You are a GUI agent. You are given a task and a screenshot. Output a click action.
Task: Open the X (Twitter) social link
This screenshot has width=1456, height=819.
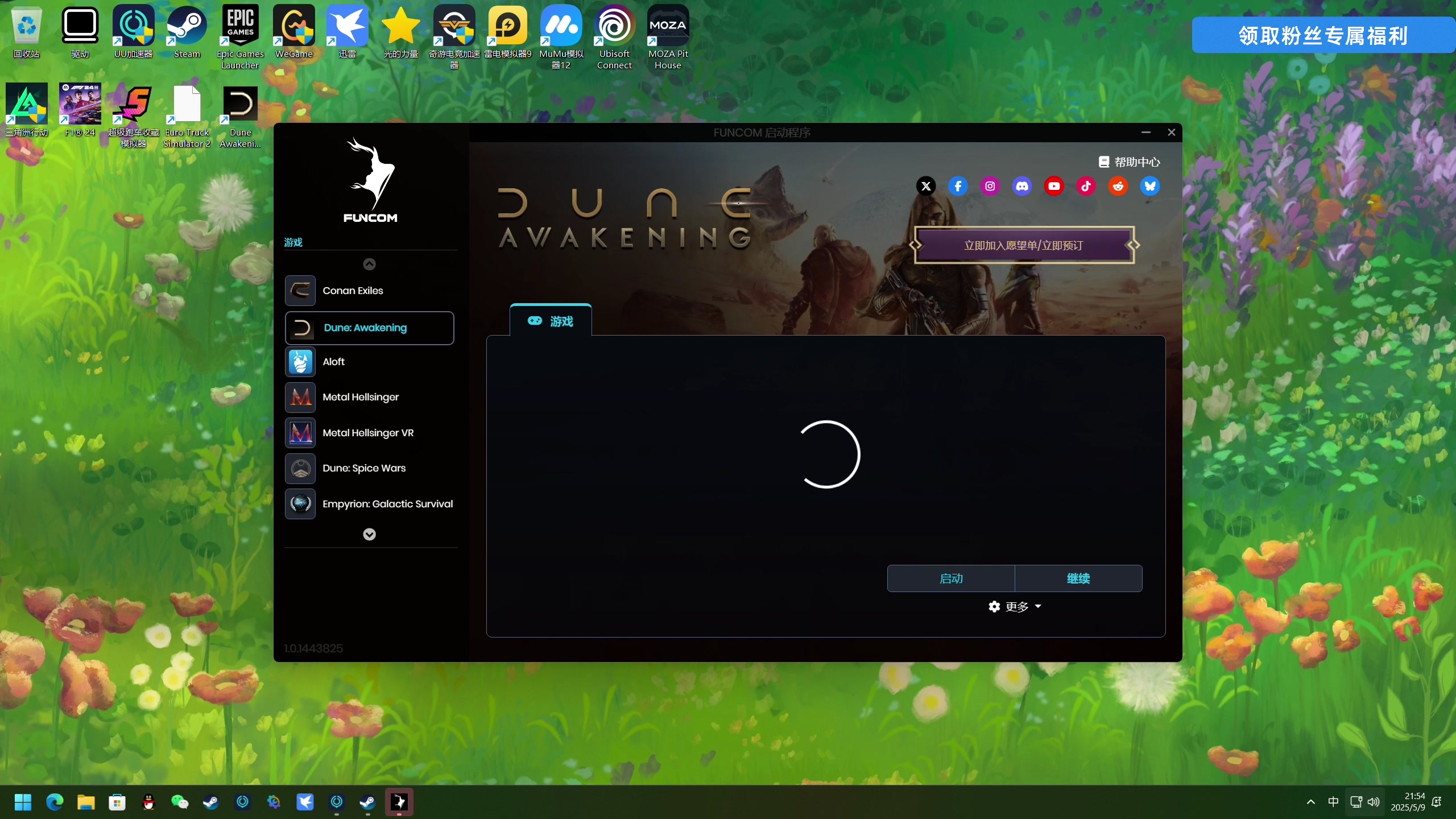point(926,186)
